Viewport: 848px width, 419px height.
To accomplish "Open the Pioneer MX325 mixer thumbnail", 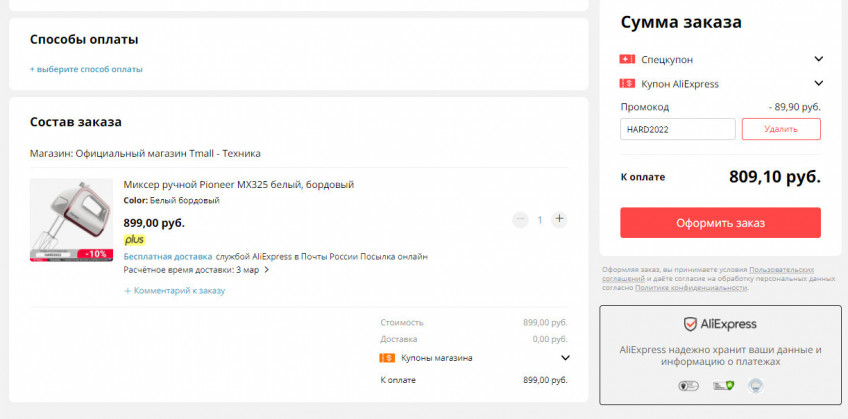I will click(x=71, y=221).
